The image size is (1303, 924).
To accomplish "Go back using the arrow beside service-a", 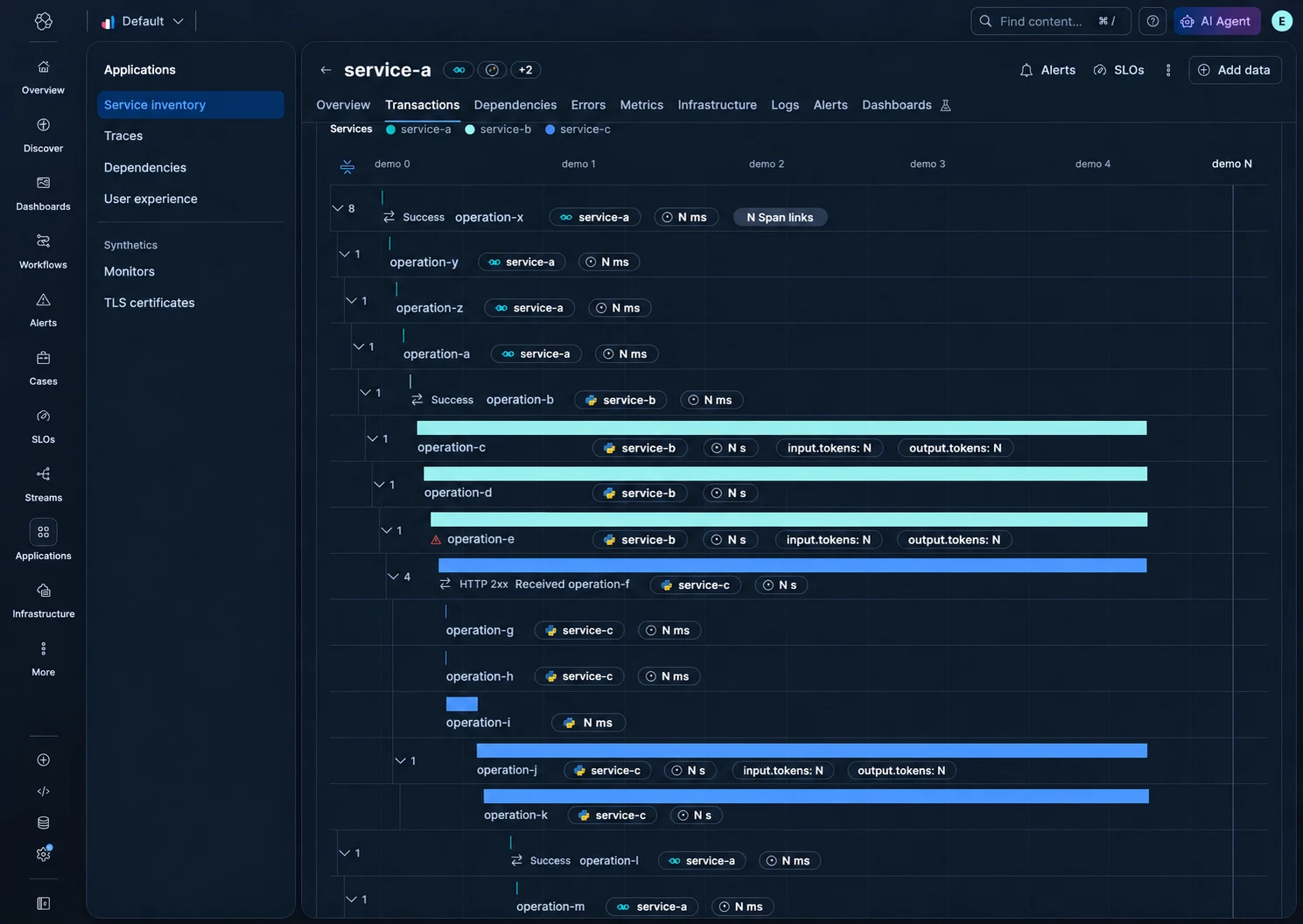I will click(x=326, y=70).
